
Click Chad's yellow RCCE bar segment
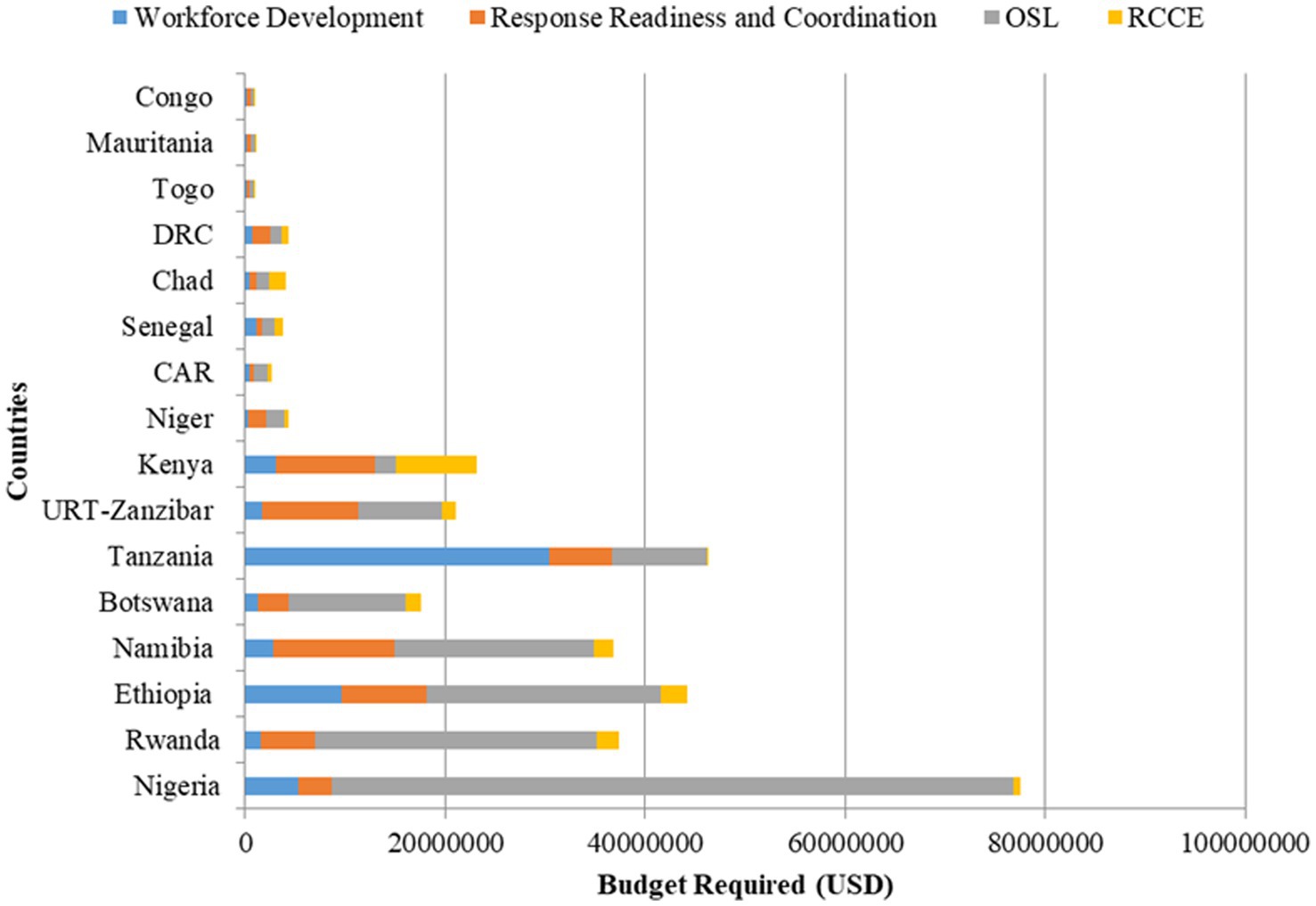point(277,281)
